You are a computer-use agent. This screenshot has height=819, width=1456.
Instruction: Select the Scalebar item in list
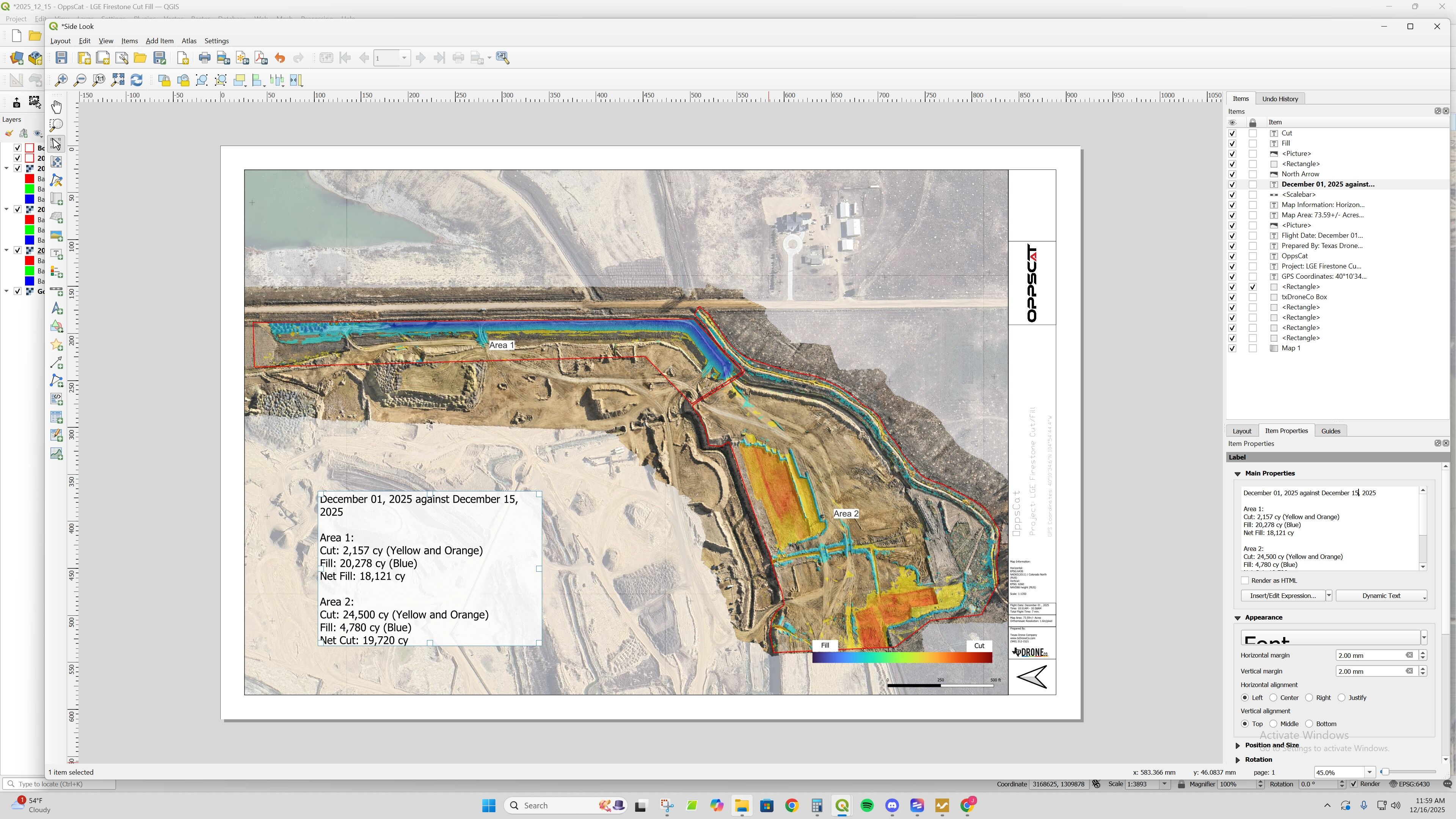click(1298, 195)
